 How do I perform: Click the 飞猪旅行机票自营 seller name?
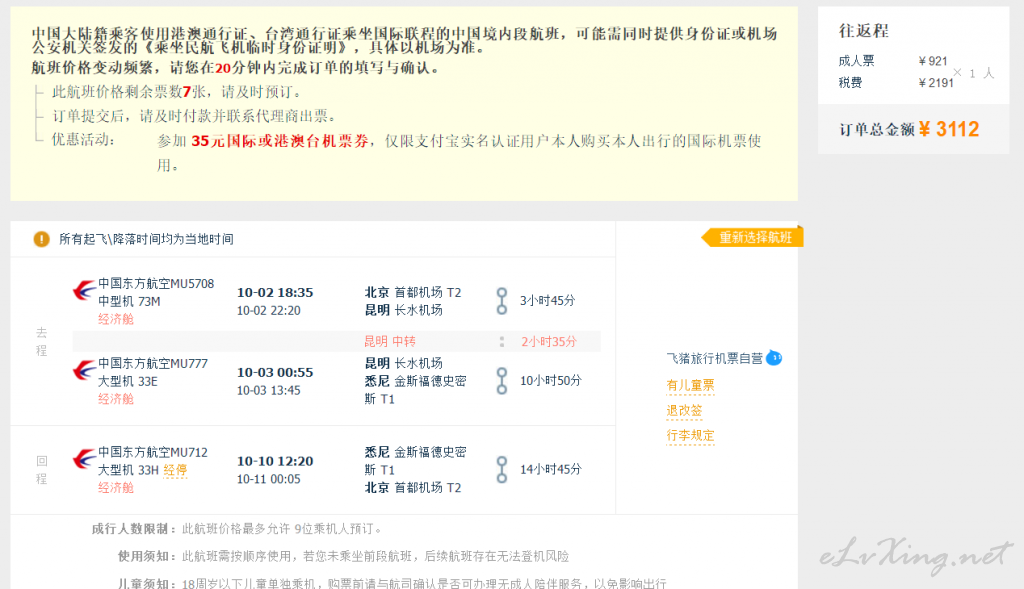point(714,358)
